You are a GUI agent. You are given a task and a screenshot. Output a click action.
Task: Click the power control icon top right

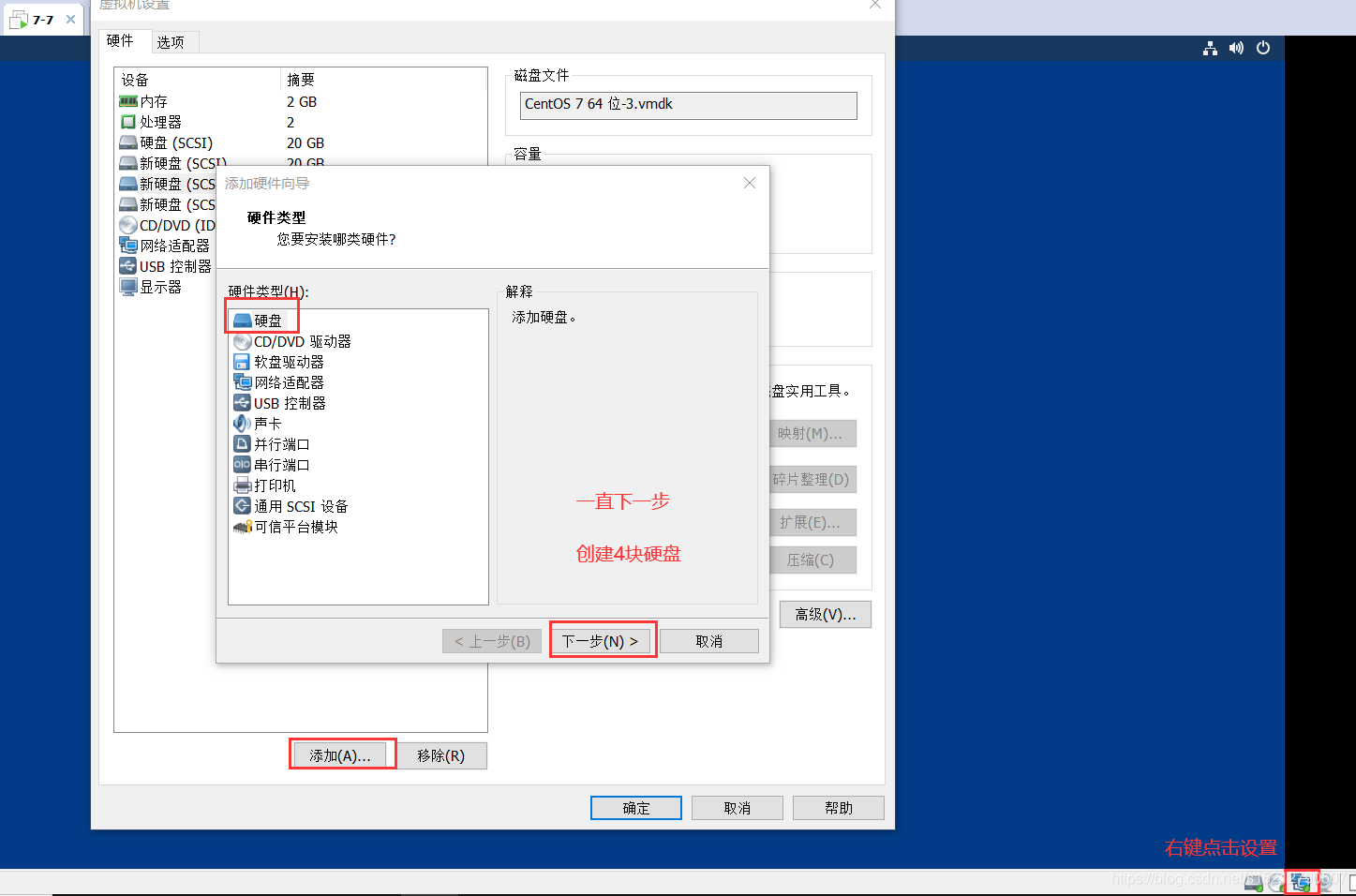(x=1263, y=48)
